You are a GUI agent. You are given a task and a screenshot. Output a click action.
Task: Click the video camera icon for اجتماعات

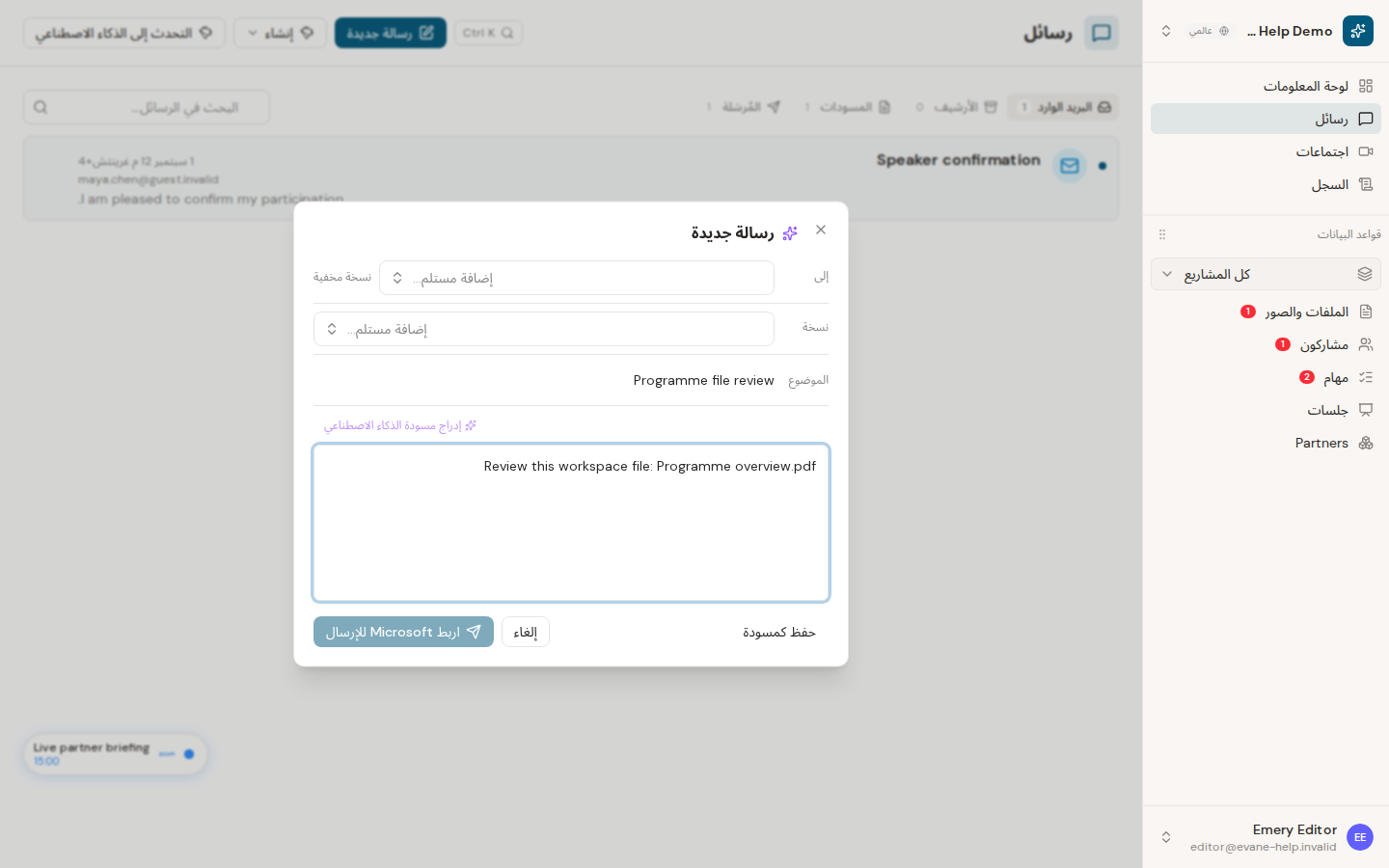coord(1366,151)
